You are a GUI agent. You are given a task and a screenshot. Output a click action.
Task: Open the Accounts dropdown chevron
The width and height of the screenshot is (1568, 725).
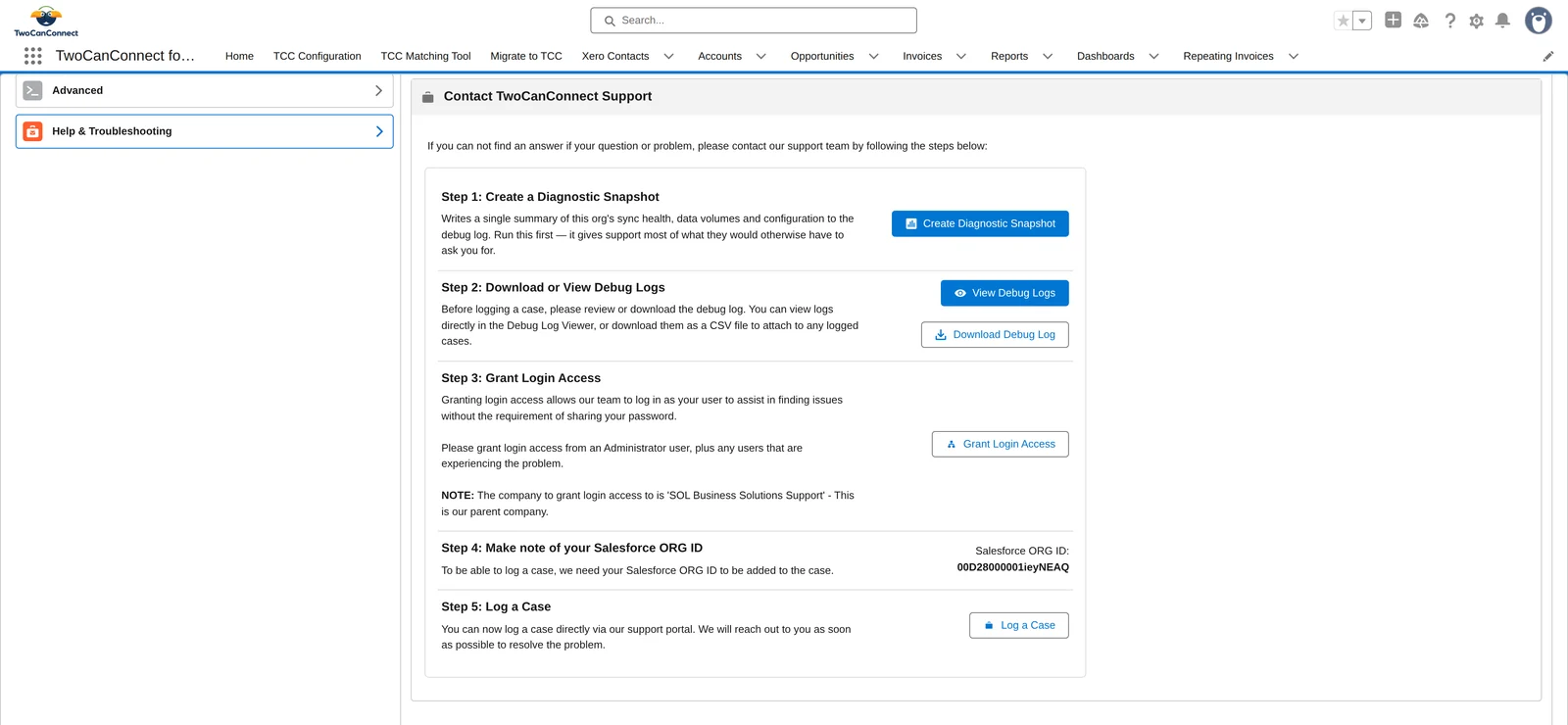point(761,56)
